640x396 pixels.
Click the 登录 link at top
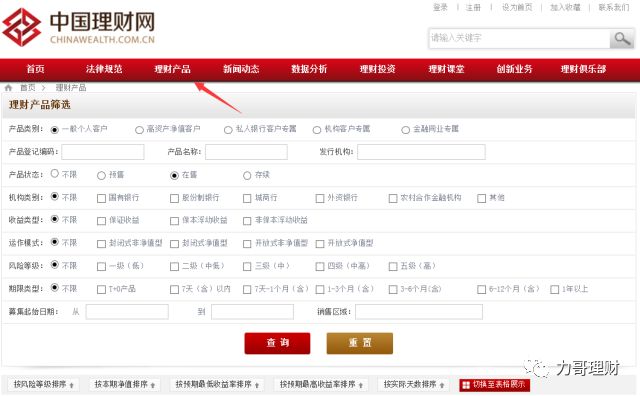(x=440, y=7)
